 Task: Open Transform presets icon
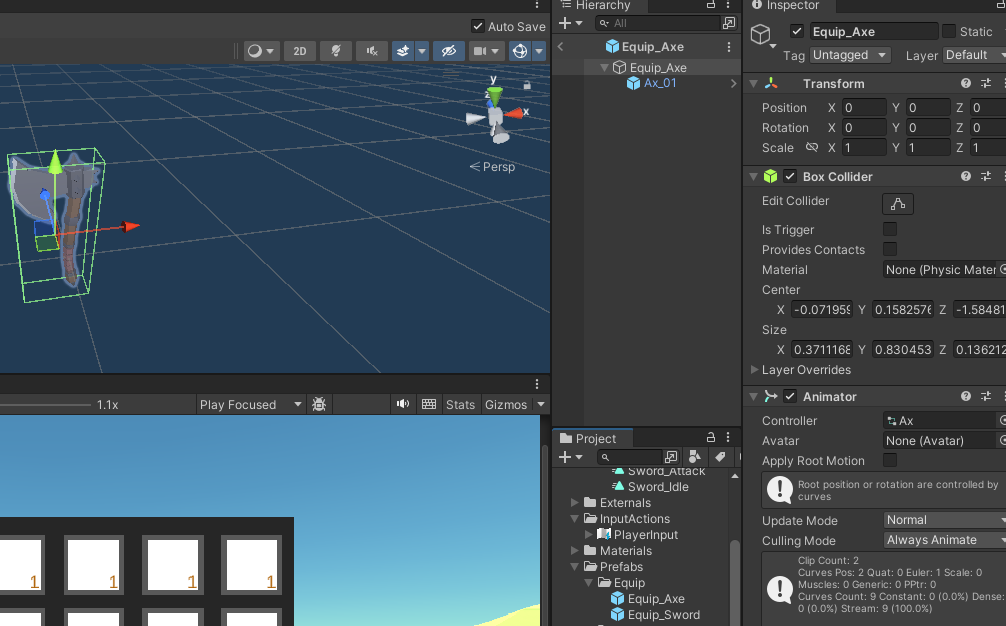tap(986, 83)
